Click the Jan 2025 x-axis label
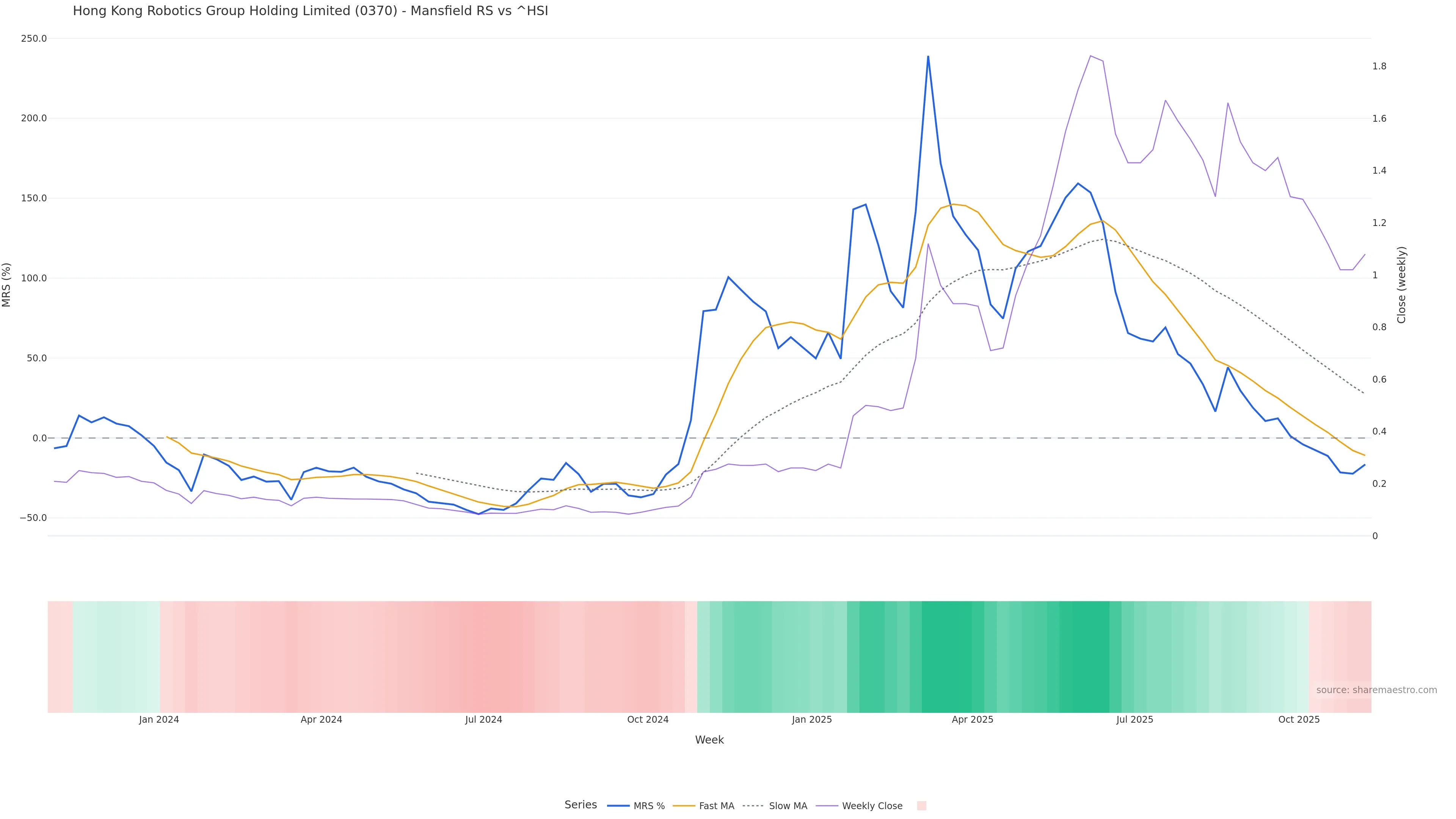1456x819 pixels. pos(812,720)
